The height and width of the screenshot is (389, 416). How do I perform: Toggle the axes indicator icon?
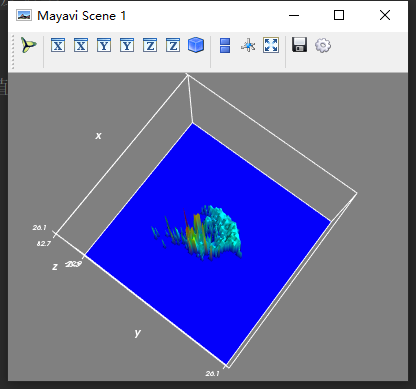pyautogui.click(x=248, y=45)
